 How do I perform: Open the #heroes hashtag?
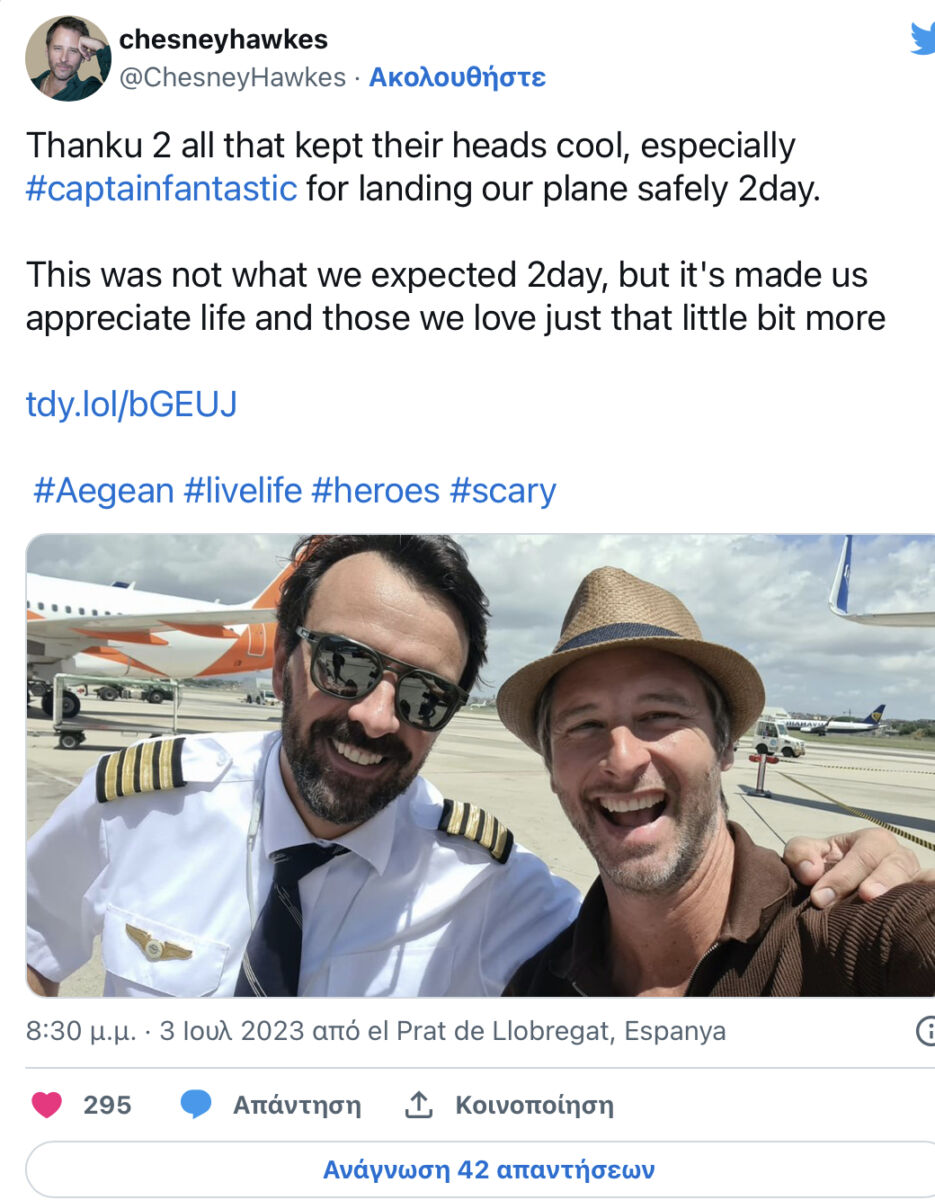pos(375,491)
